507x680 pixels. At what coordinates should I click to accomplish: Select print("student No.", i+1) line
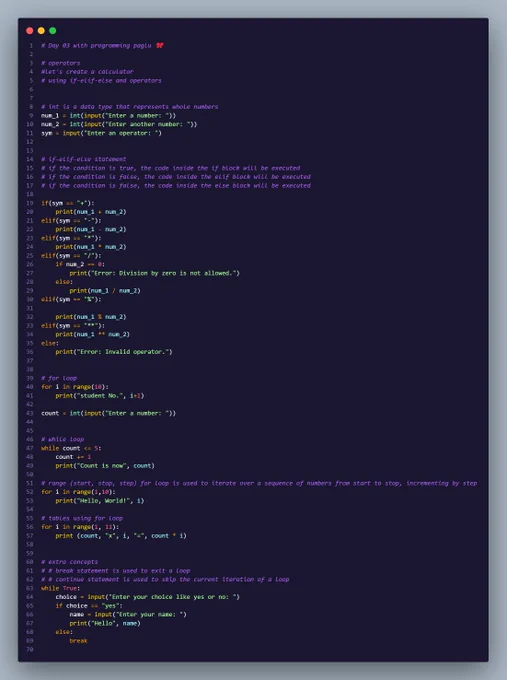coord(100,396)
